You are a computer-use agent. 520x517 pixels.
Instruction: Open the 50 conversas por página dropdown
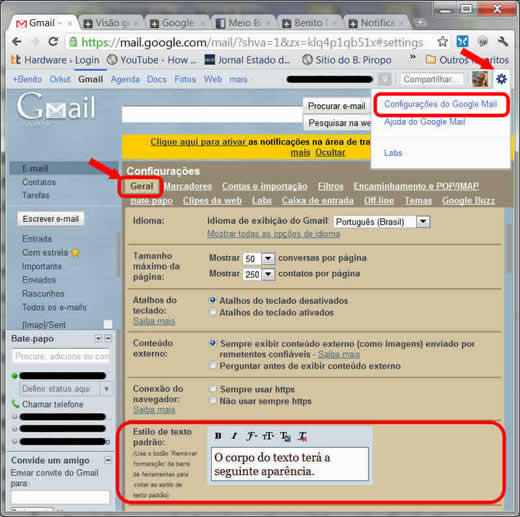pos(259,258)
